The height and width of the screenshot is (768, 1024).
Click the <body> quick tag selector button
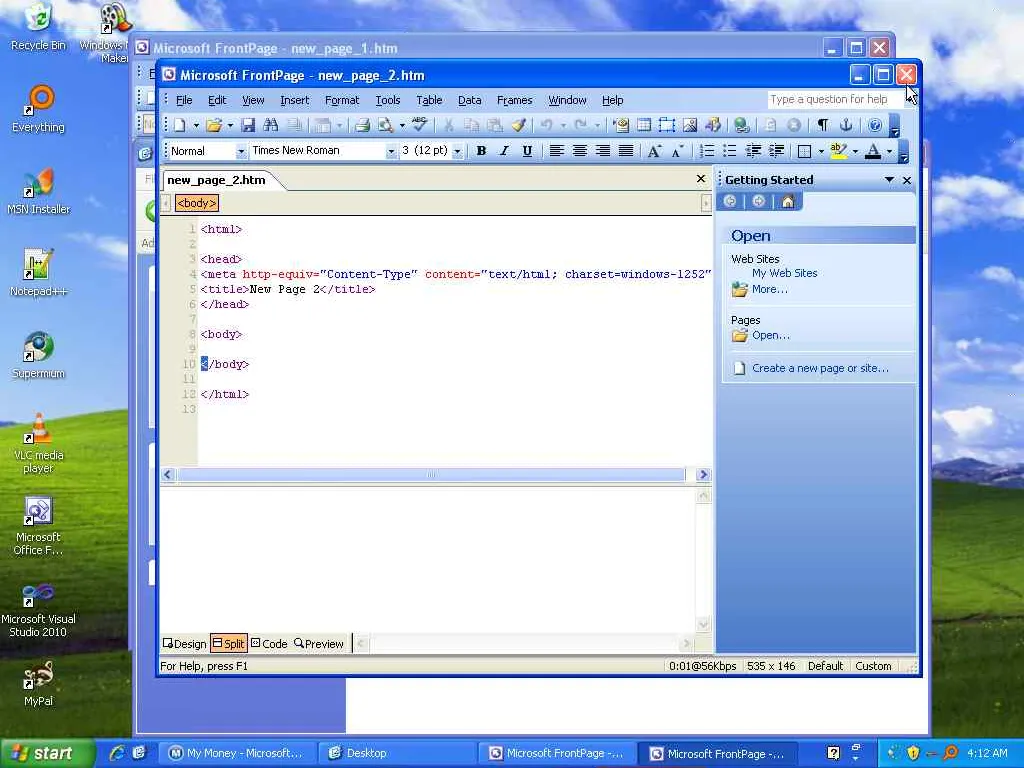pos(197,203)
